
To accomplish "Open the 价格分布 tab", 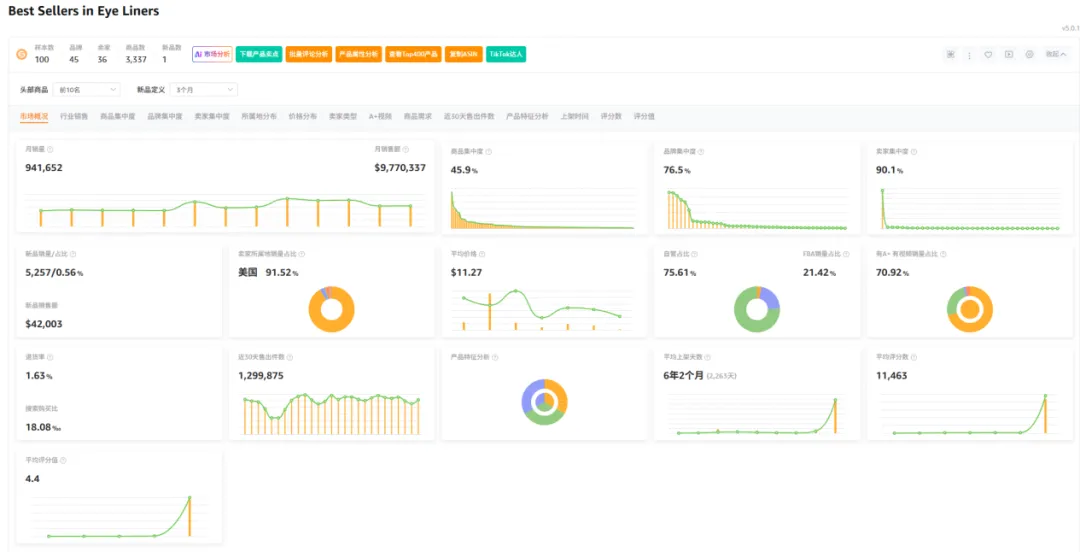I will (302, 116).
